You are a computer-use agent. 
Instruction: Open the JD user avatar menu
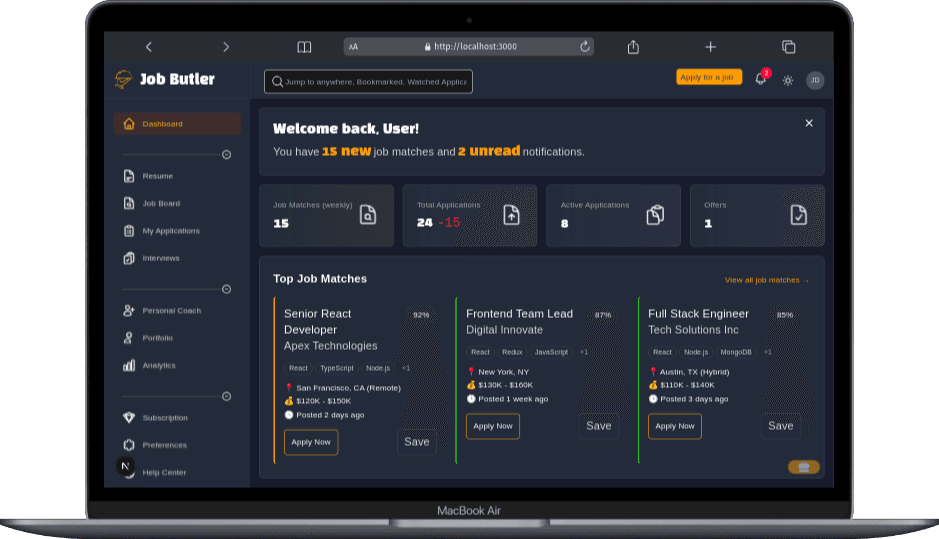815,80
